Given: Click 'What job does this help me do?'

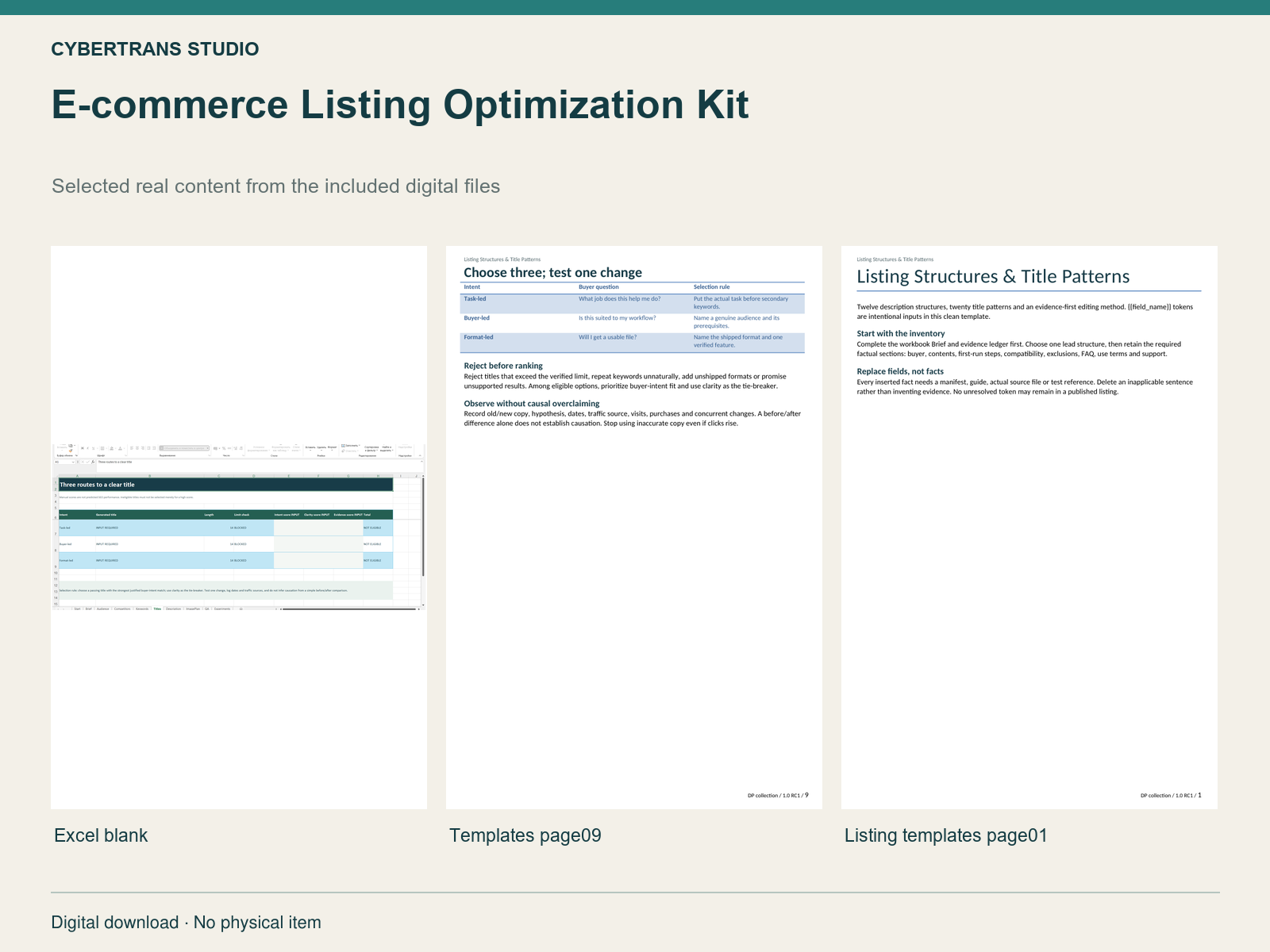Looking at the screenshot, I should (619, 299).
